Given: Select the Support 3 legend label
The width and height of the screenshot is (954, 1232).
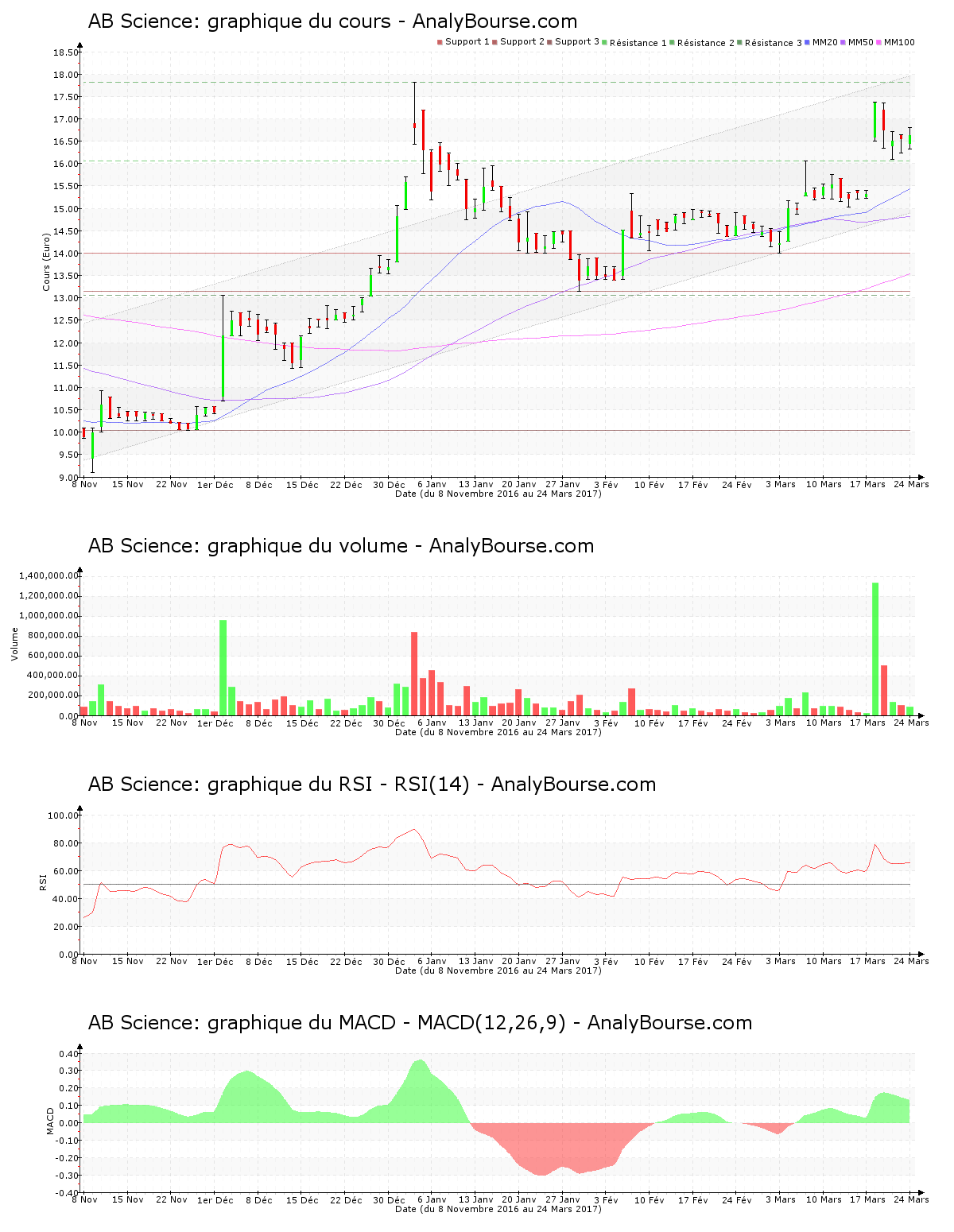Looking at the screenshot, I should [x=577, y=42].
